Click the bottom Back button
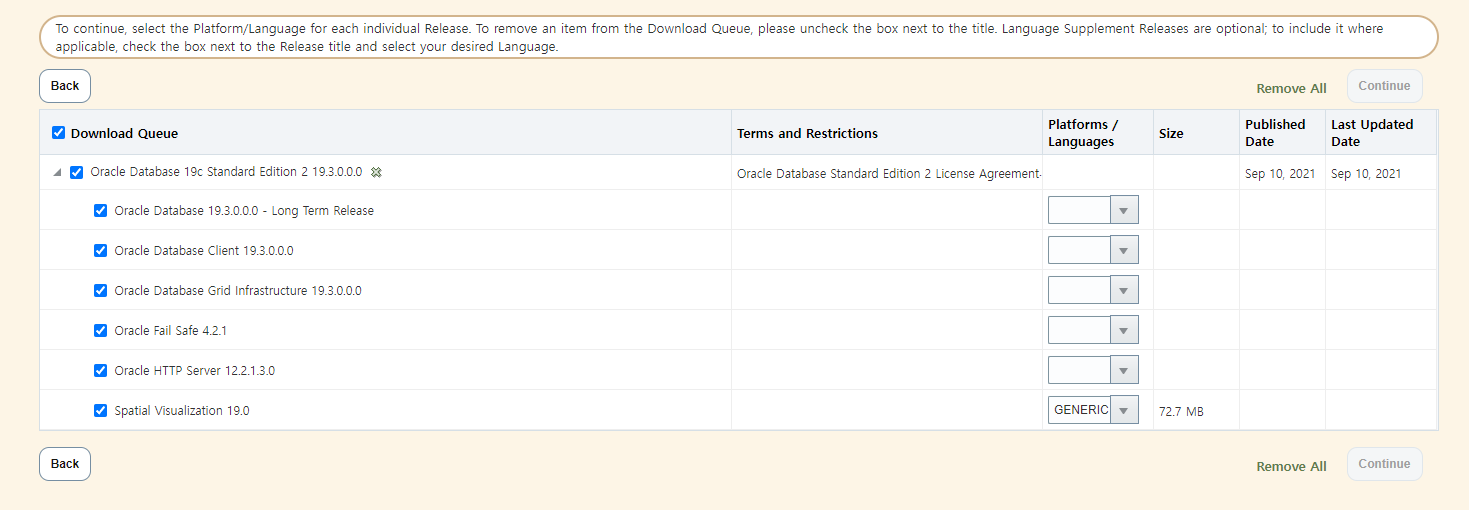Viewport: 1469px width, 510px height. click(65, 464)
